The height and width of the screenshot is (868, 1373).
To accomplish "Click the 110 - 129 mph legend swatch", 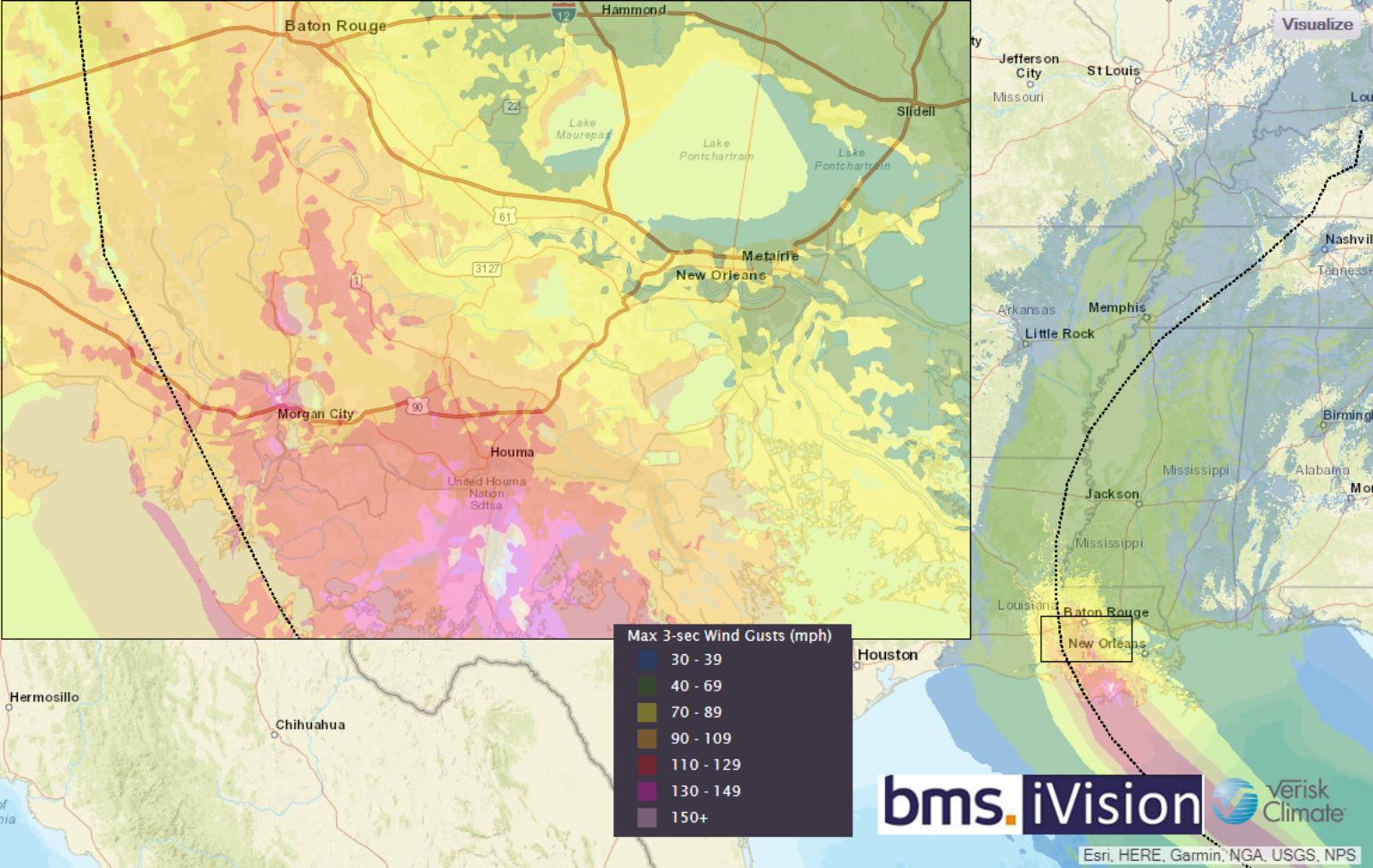I will (647, 766).
